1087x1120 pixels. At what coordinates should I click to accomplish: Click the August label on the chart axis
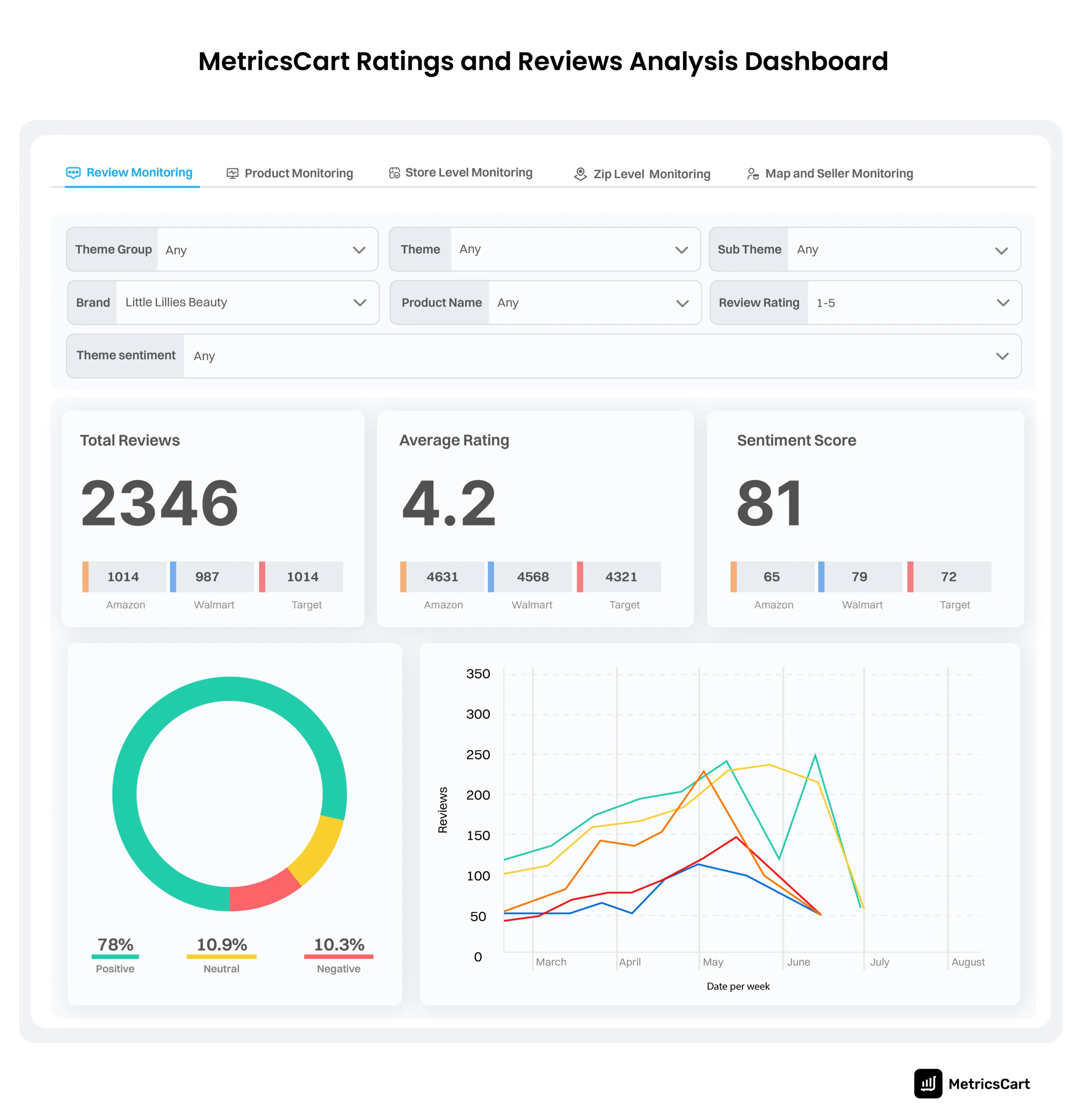968,962
